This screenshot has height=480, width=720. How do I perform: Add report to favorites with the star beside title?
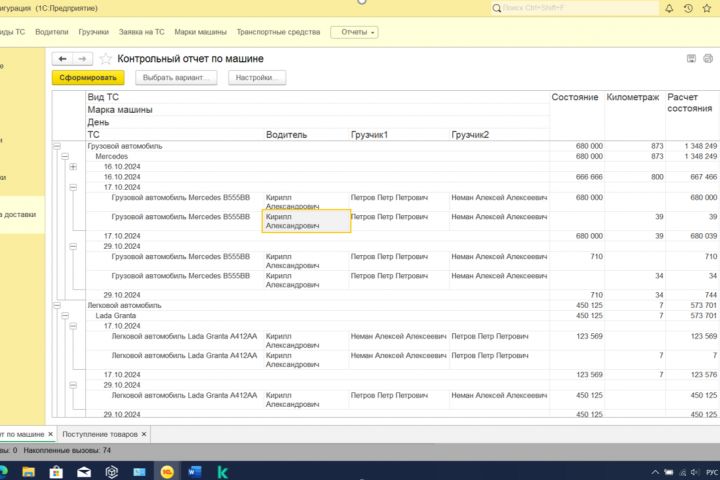(106, 59)
